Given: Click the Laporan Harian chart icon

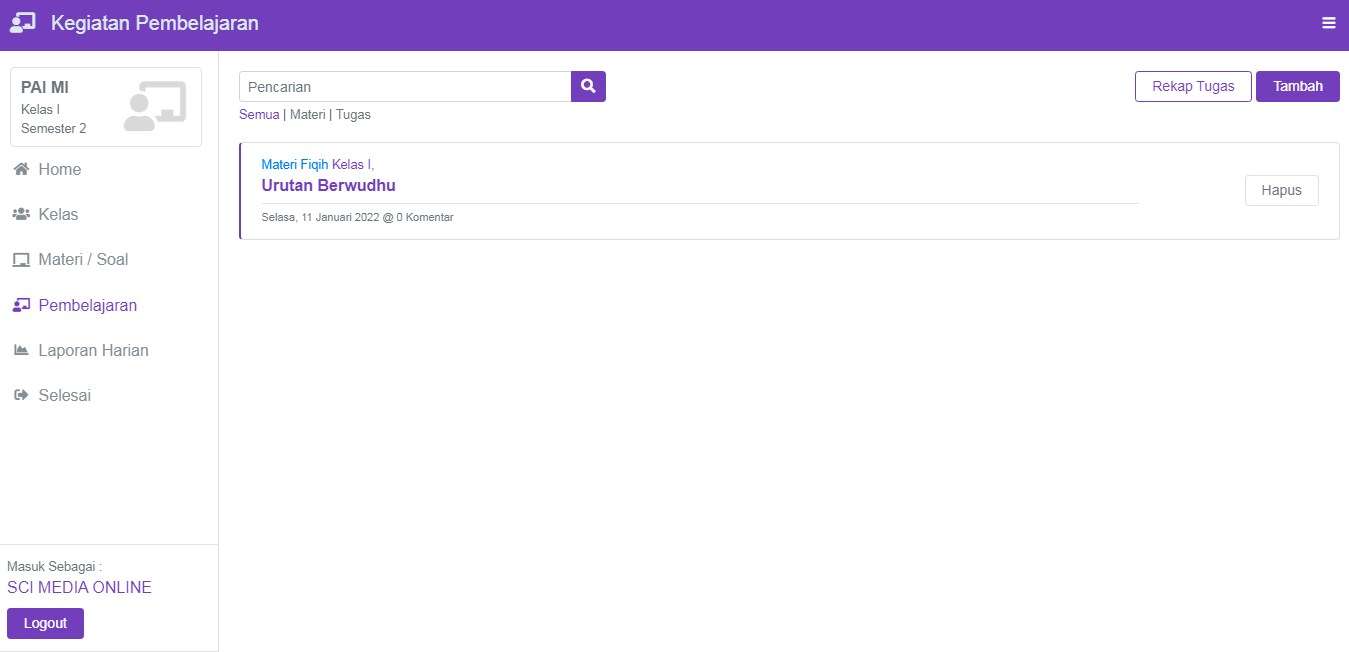Looking at the screenshot, I should pyautogui.click(x=21, y=351).
